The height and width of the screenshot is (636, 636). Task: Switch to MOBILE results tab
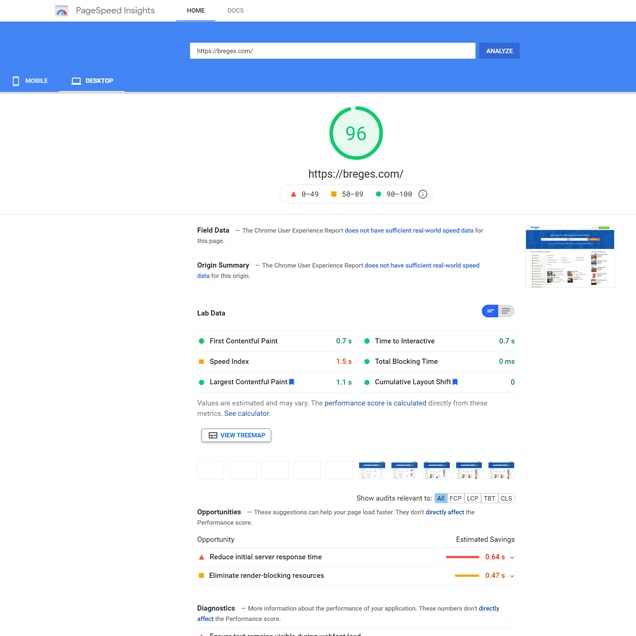pos(30,81)
